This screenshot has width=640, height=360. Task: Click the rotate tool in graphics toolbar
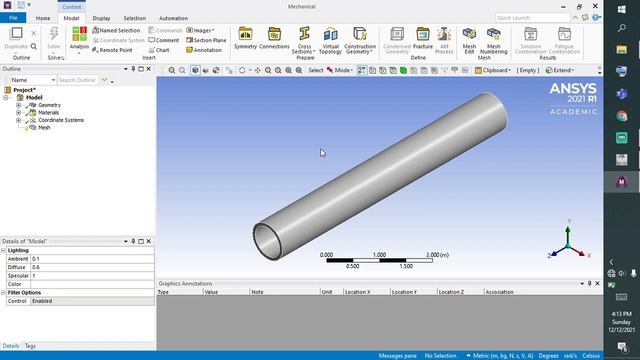(242, 70)
